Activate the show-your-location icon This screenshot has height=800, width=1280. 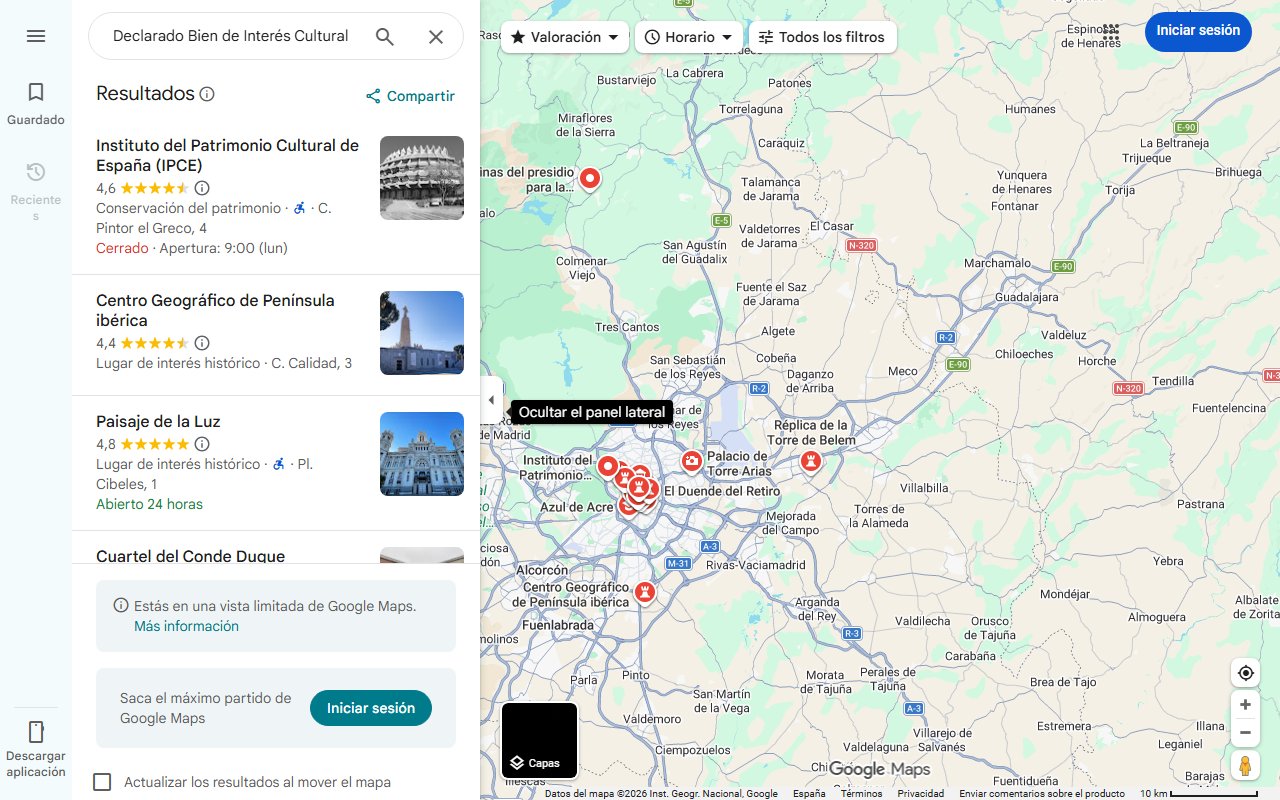[1245, 672]
